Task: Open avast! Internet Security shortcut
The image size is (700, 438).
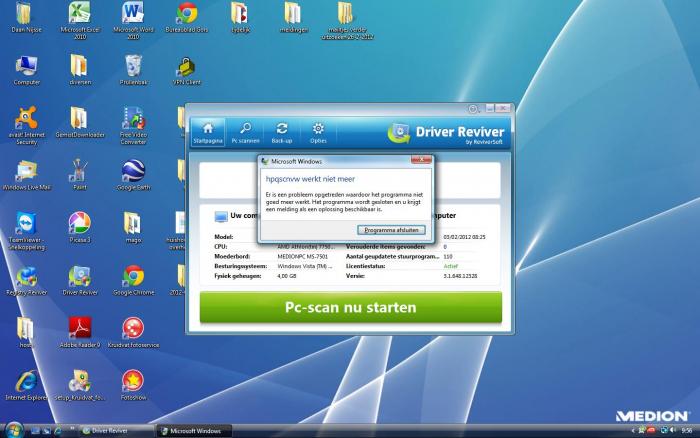Action: [26, 125]
